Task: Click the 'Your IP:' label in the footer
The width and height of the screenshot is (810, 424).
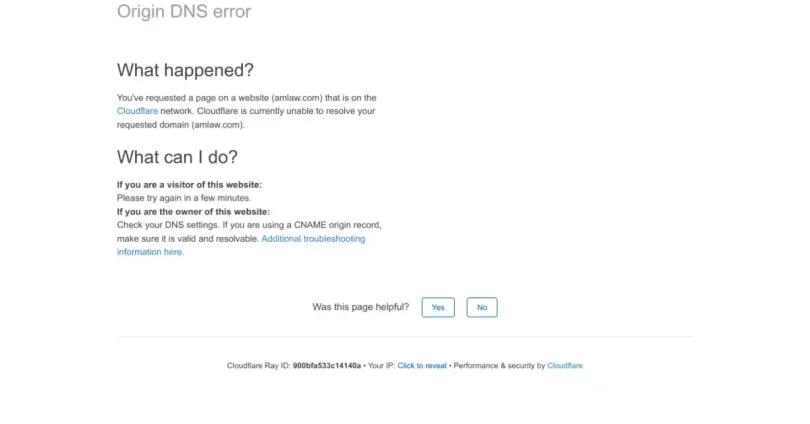Action: 381,366
